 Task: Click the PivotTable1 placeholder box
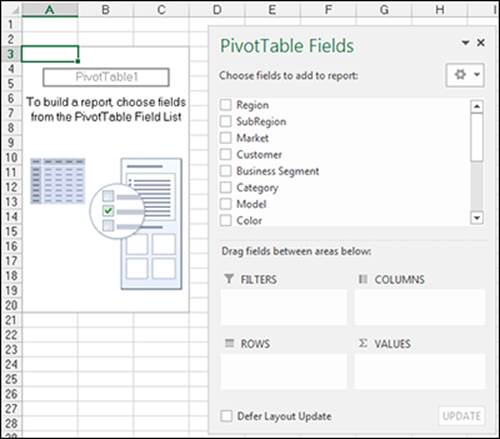click(106, 77)
